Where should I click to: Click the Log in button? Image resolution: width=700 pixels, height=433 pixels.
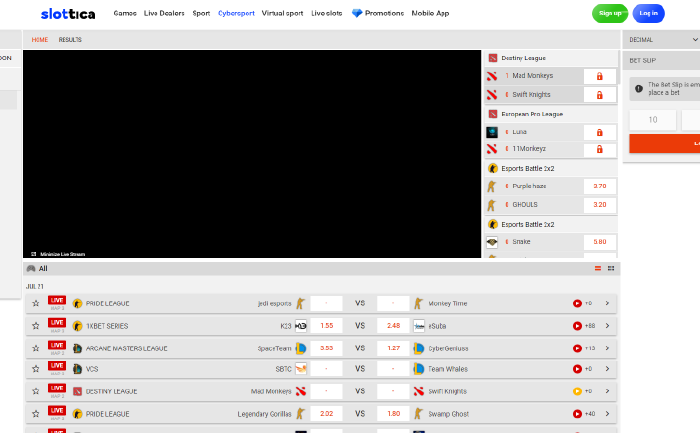click(648, 13)
